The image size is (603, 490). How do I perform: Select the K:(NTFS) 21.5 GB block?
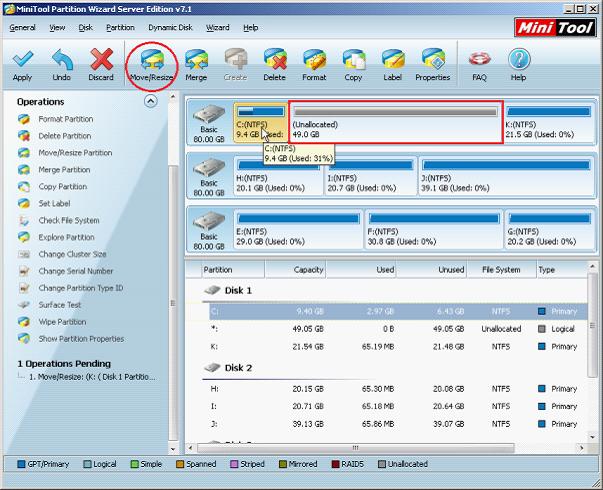tap(548, 122)
